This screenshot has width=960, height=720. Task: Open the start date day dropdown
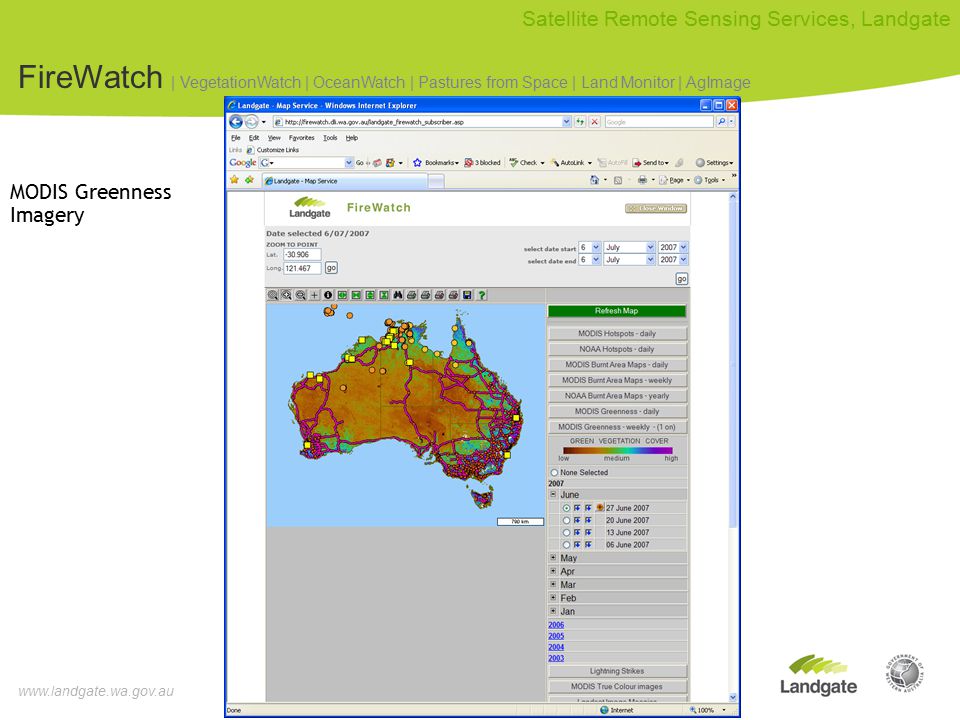pos(590,247)
